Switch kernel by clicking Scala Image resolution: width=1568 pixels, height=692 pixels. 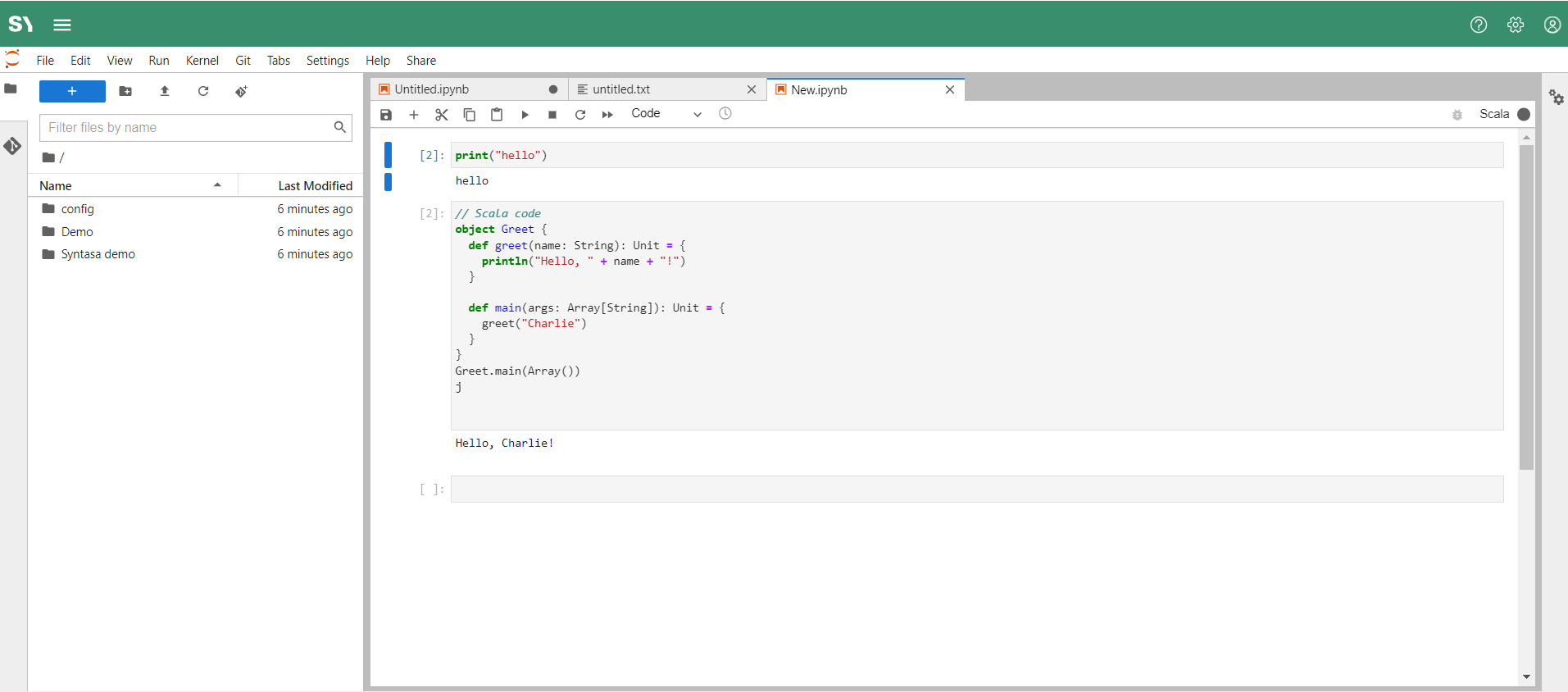[x=1493, y=114]
